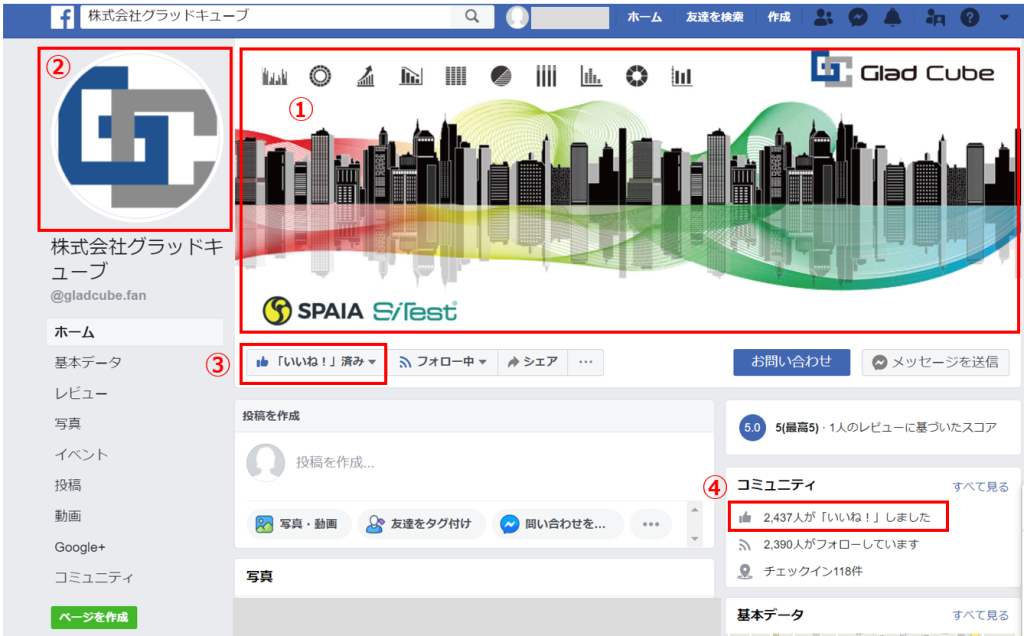The width and height of the screenshot is (1024, 636).
Task: Click チェックイン118件
Action: click(812, 571)
